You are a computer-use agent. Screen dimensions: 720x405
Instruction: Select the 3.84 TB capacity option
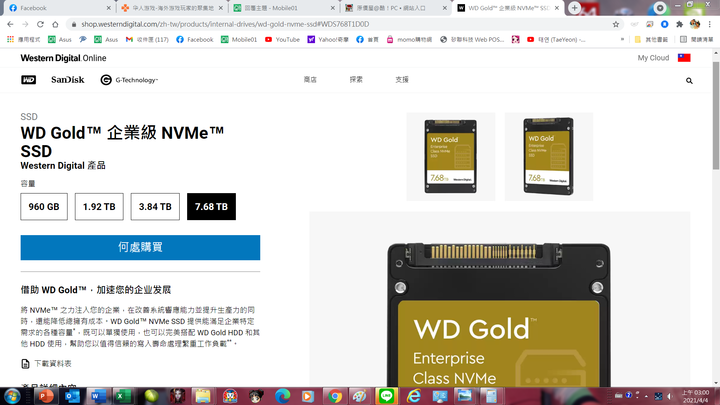coord(155,207)
